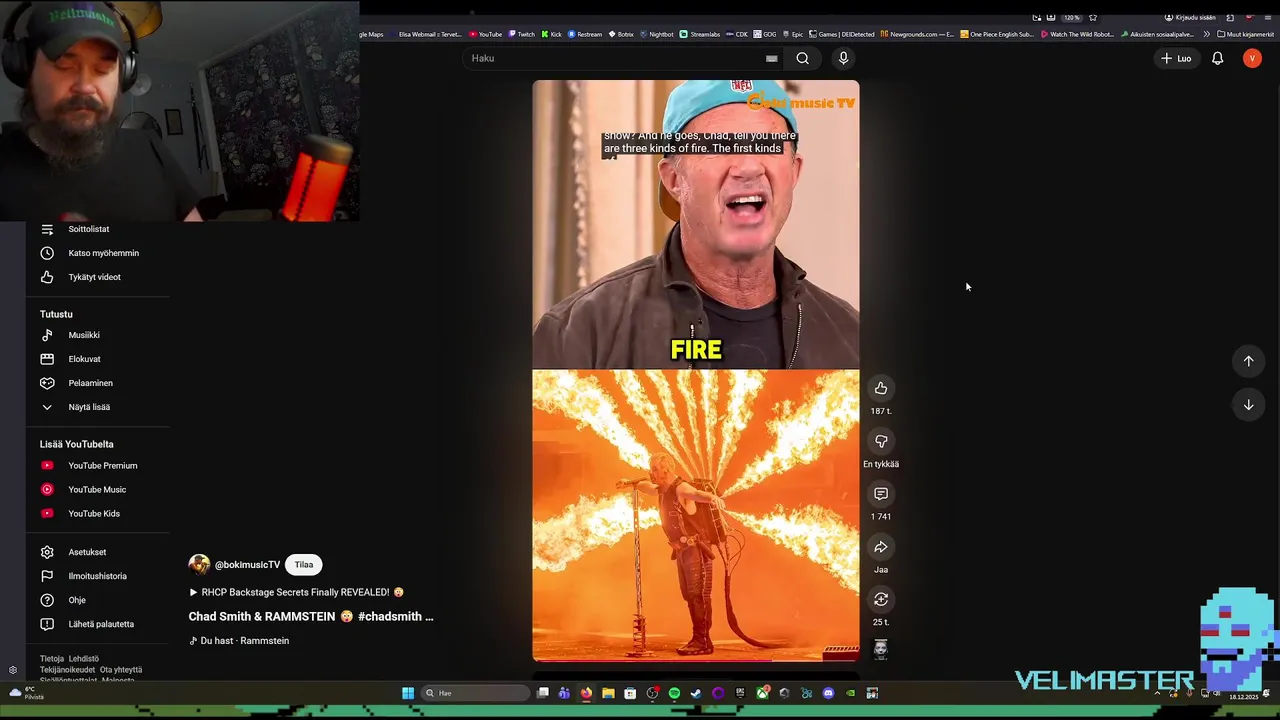Open the @bokimusicTV channel name
The image size is (1280, 720).
pos(247,565)
